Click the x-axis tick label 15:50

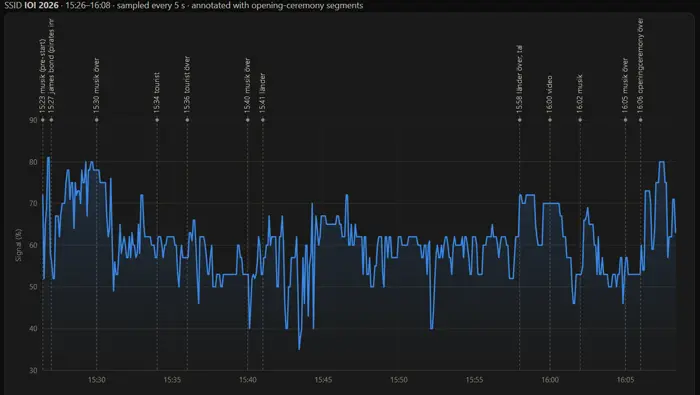pos(399,380)
